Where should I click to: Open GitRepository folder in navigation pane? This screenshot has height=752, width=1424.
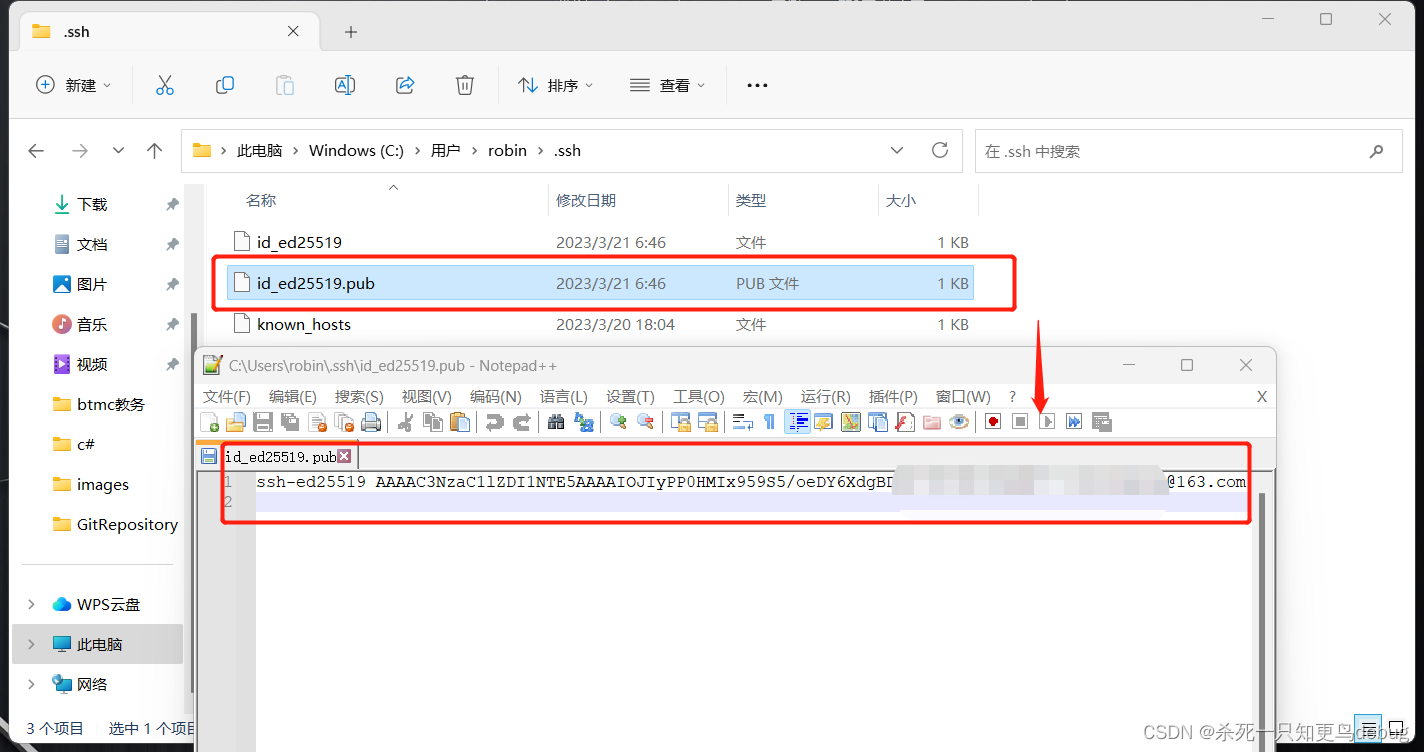[127, 524]
